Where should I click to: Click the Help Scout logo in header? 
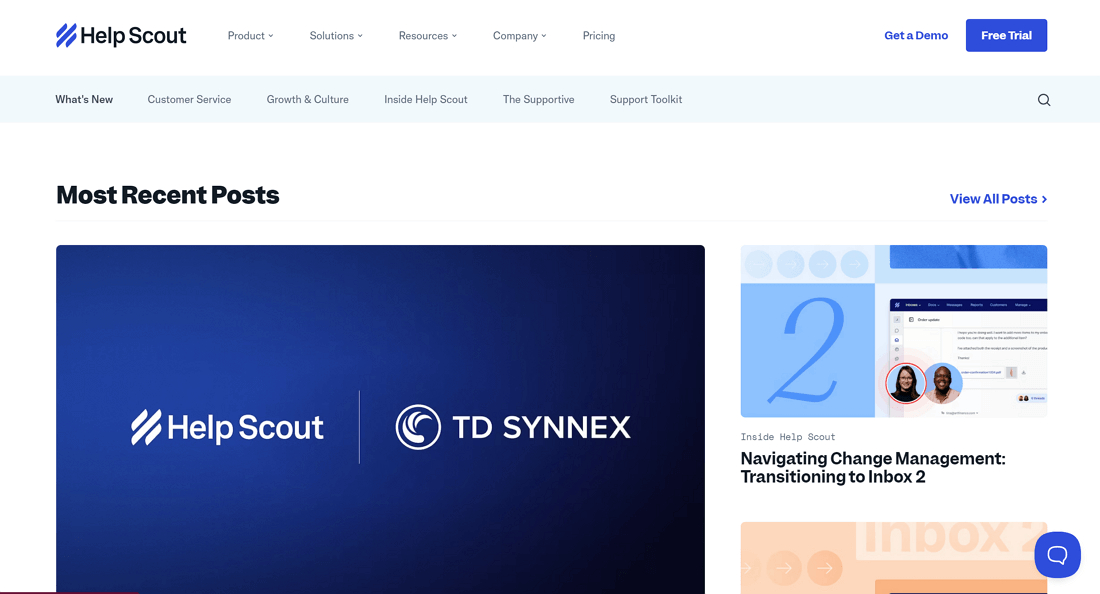[x=121, y=35]
